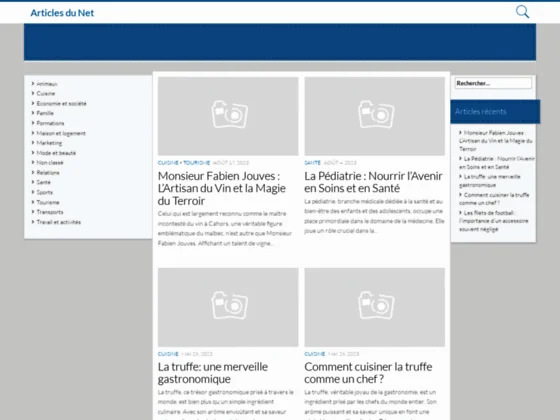The width and height of the screenshot is (560, 420).
Task: Open Monsieur Fabien Jouves article title
Action: [222, 188]
